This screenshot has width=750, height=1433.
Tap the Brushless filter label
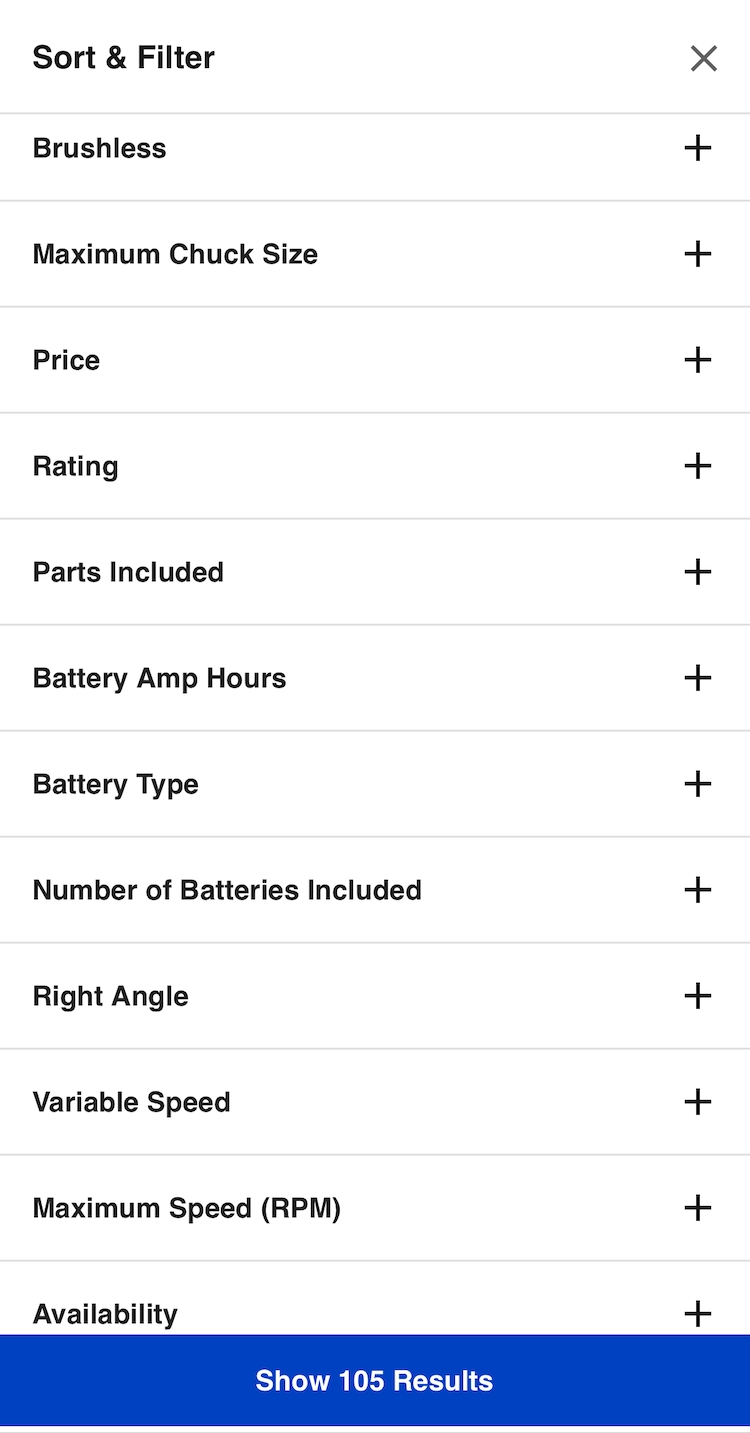click(x=99, y=149)
